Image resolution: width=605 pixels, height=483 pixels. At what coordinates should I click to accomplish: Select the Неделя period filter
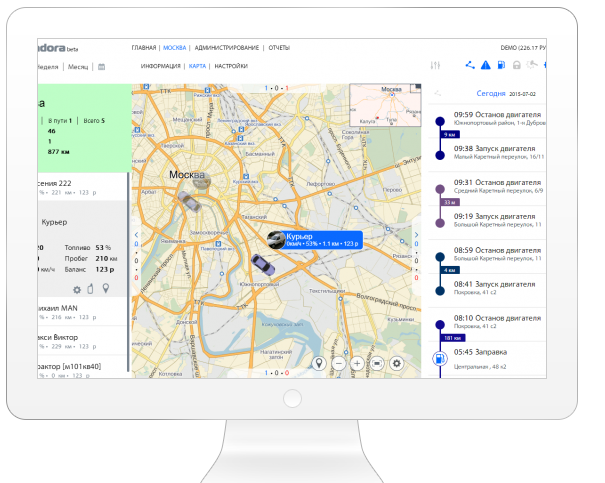tap(48, 67)
